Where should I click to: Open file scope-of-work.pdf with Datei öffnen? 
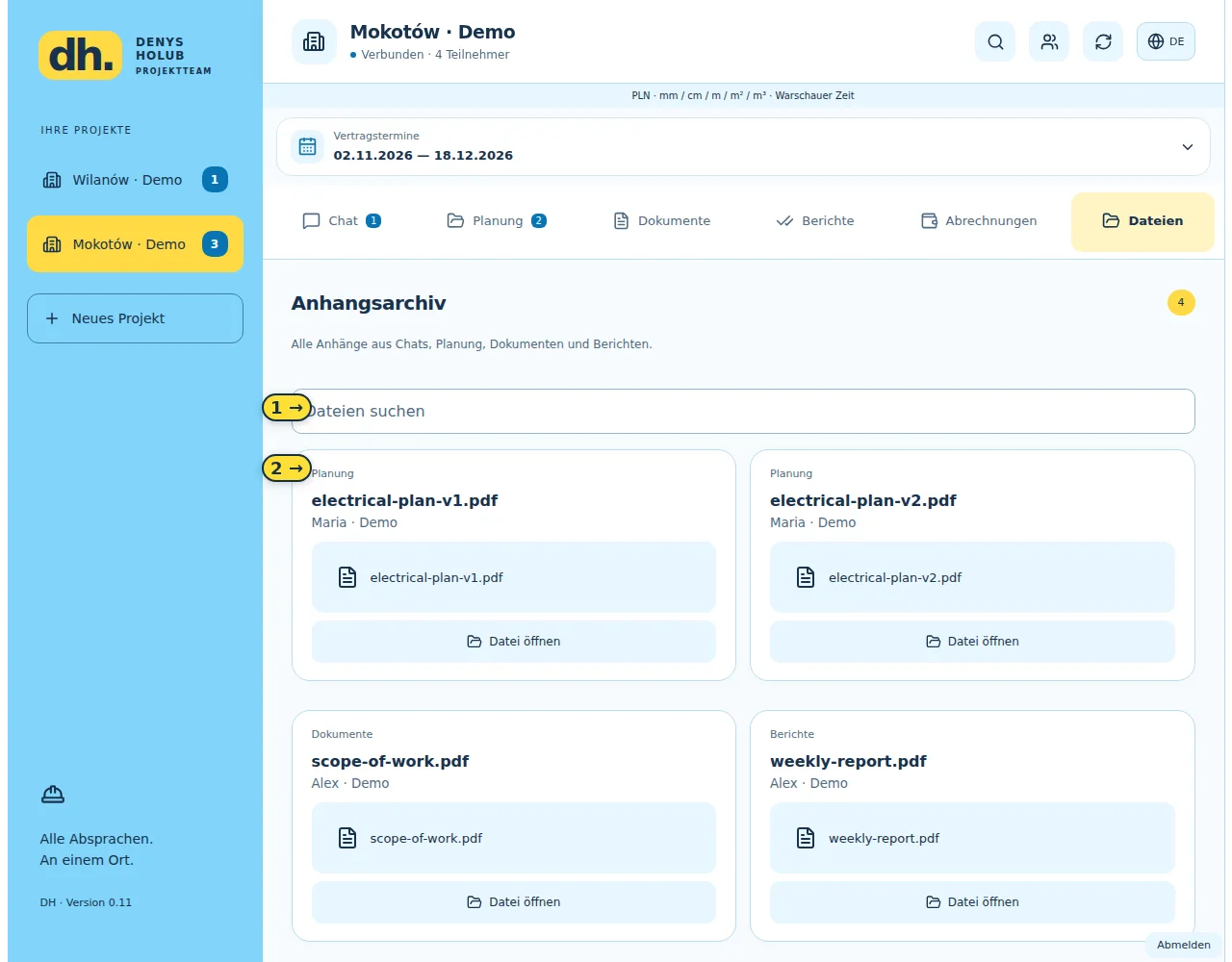click(x=514, y=902)
